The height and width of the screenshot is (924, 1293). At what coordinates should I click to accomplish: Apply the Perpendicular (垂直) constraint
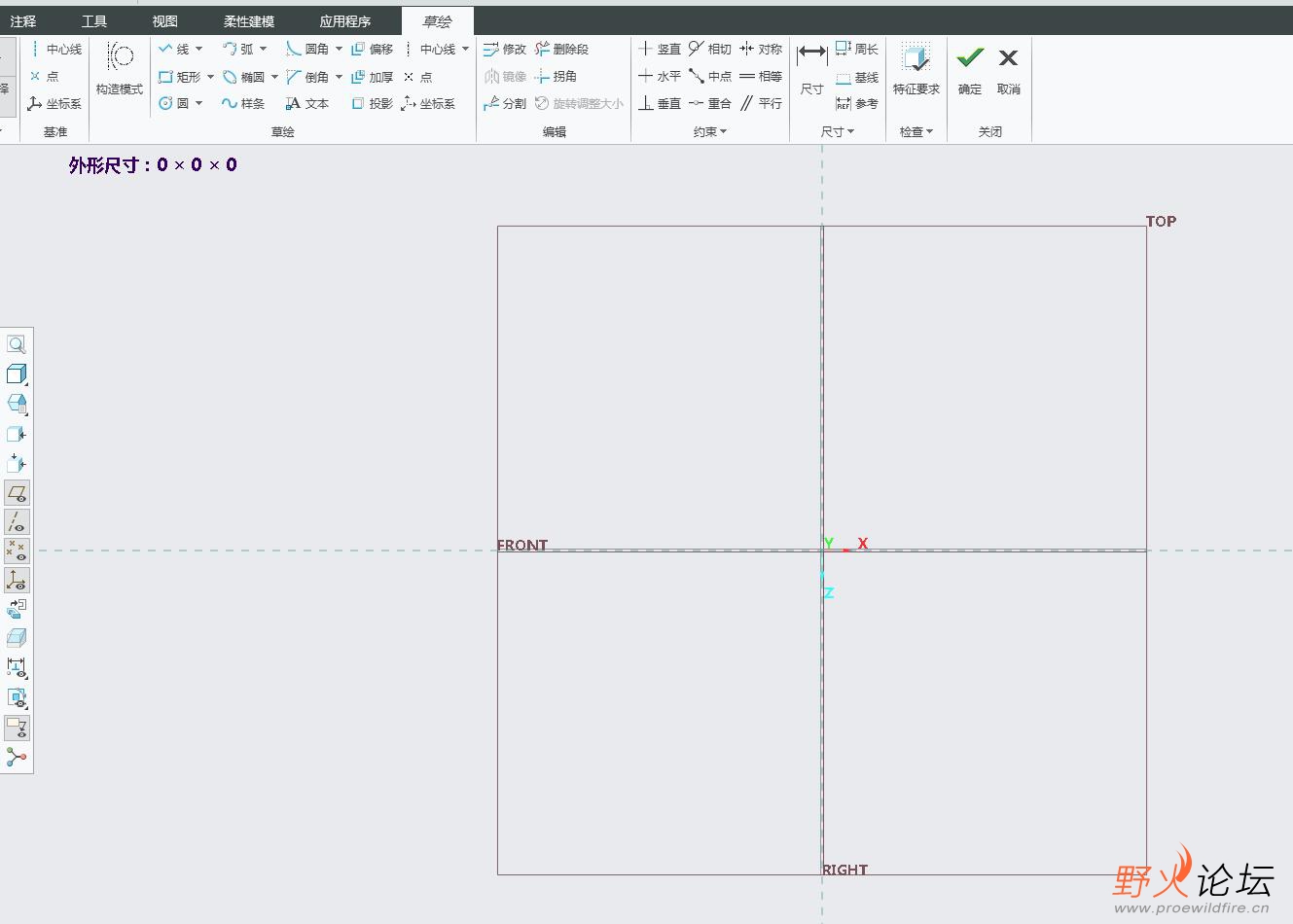(660, 103)
